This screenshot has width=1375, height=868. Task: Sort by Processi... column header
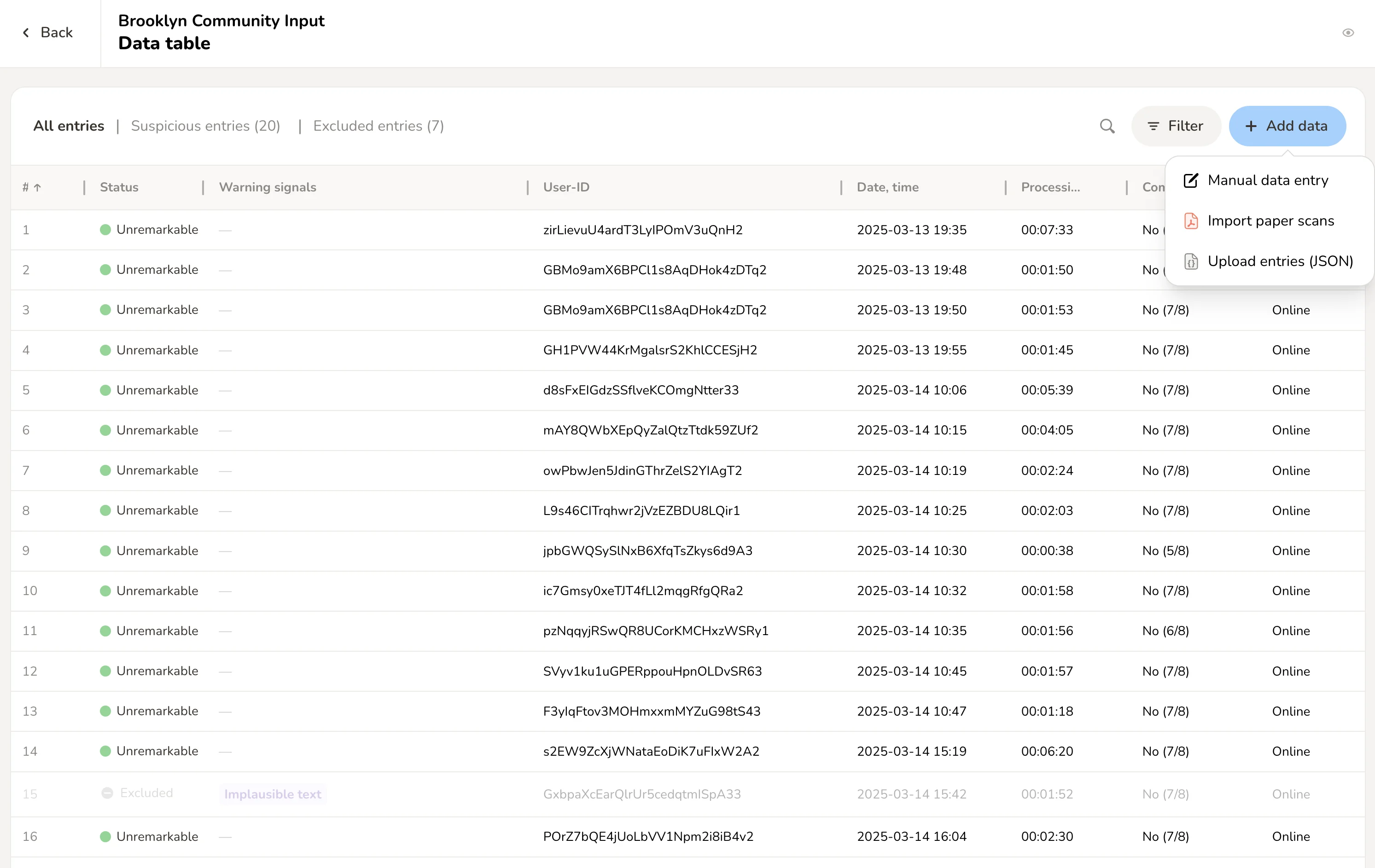click(1050, 187)
